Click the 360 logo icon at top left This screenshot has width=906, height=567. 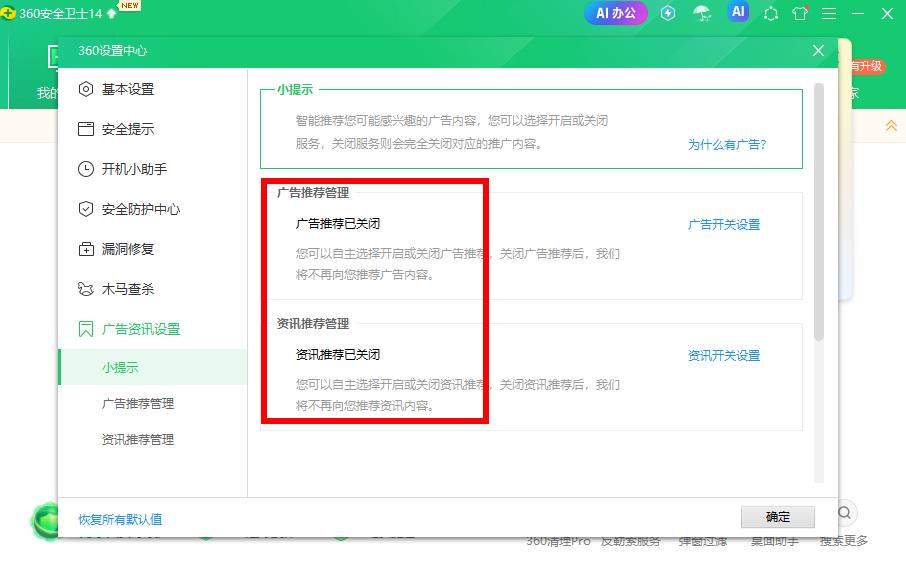click(x=8, y=13)
